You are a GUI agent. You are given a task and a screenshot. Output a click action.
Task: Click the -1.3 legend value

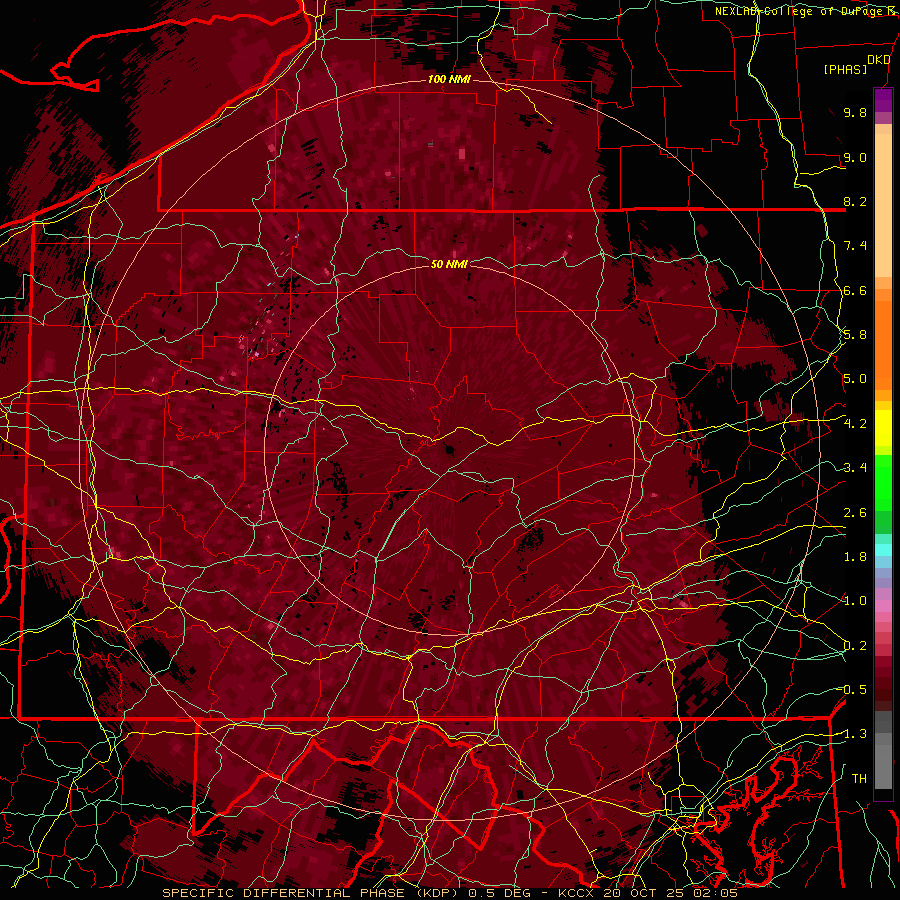(x=854, y=734)
